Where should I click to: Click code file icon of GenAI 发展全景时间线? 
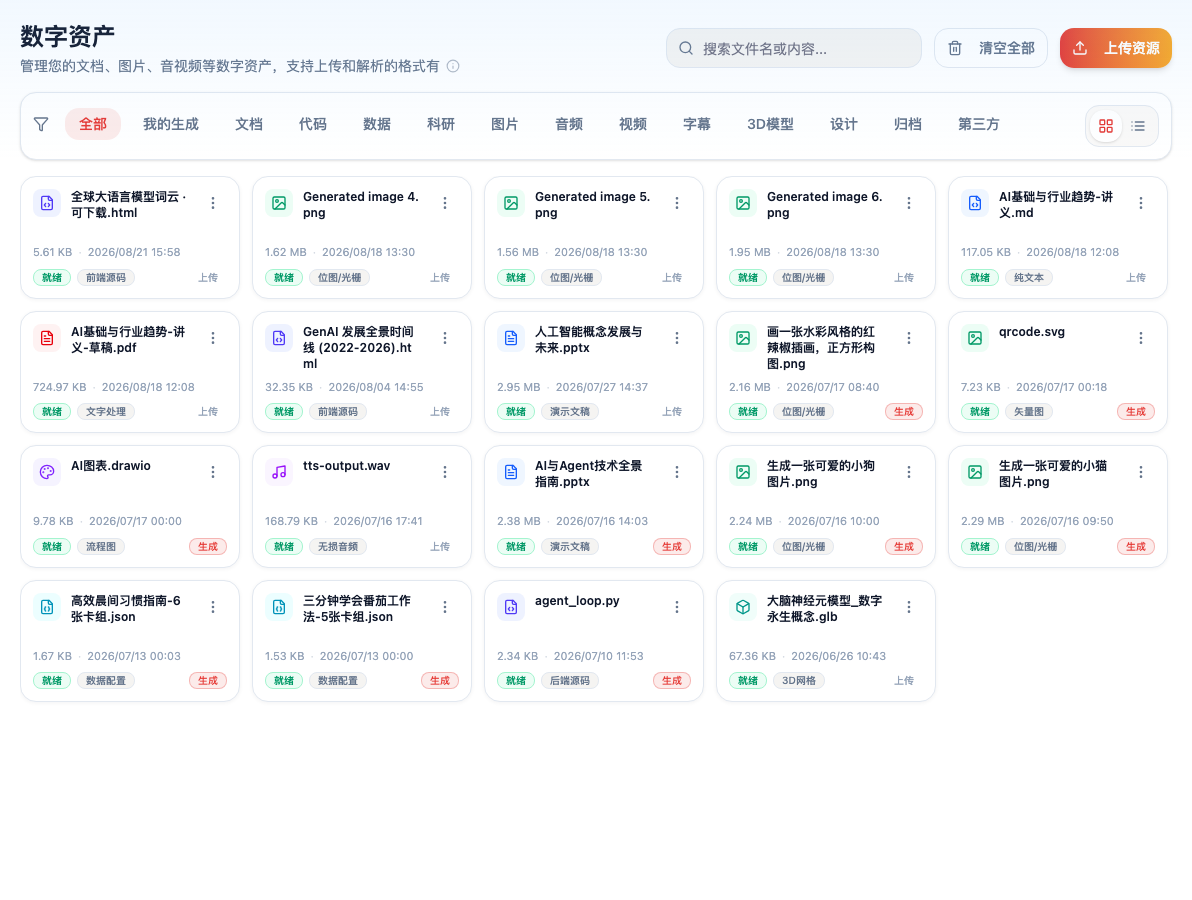tap(279, 338)
